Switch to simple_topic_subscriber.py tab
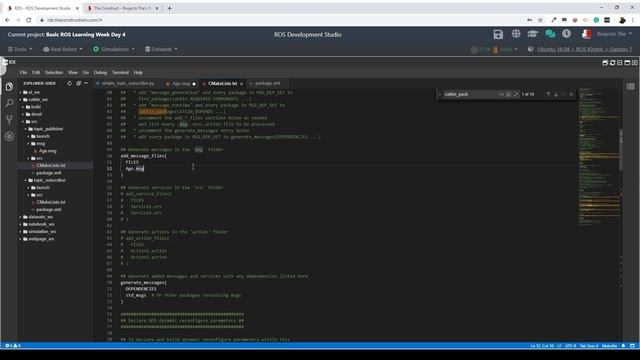This screenshot has width=640, height=360. point(127,83)
